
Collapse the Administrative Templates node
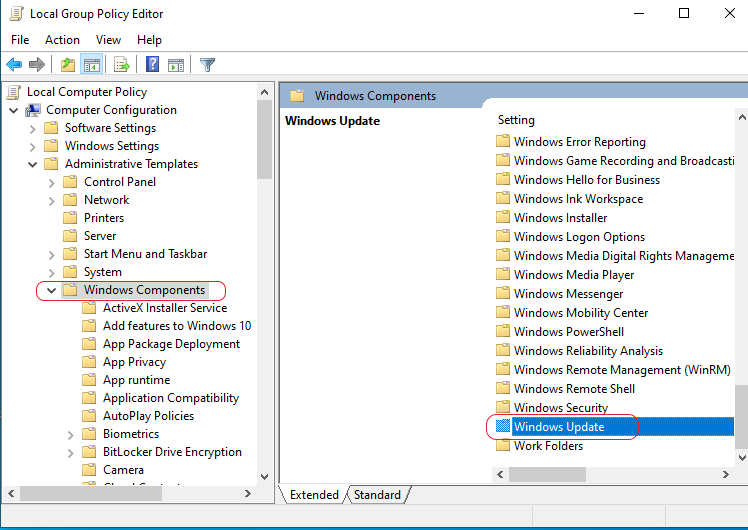(x=32, y=165)
